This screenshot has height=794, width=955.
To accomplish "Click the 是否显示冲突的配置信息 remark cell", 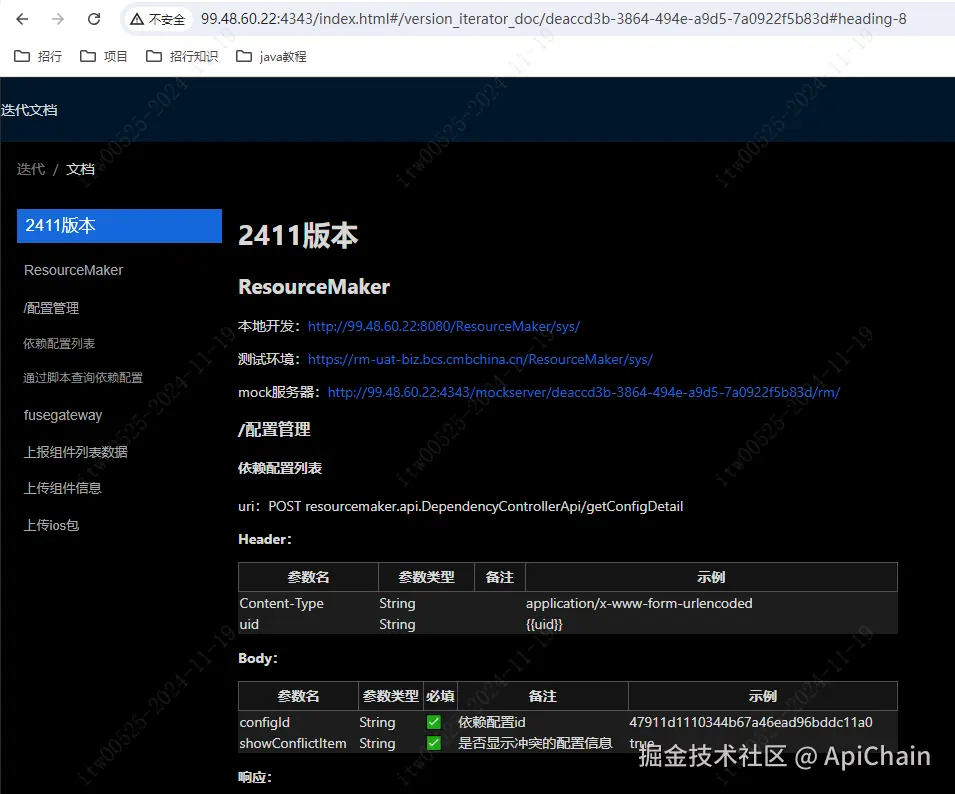I will tap(535, 743).
